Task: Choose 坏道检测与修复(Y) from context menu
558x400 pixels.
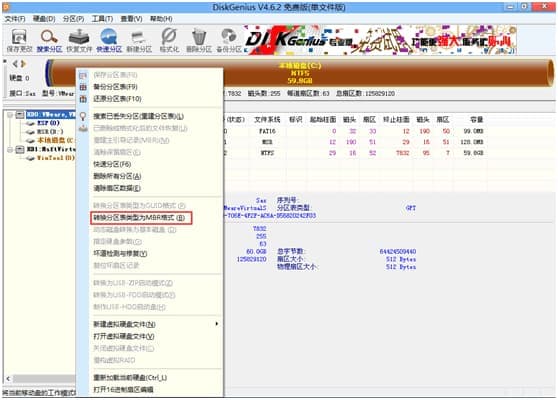Action: (120, 254)
